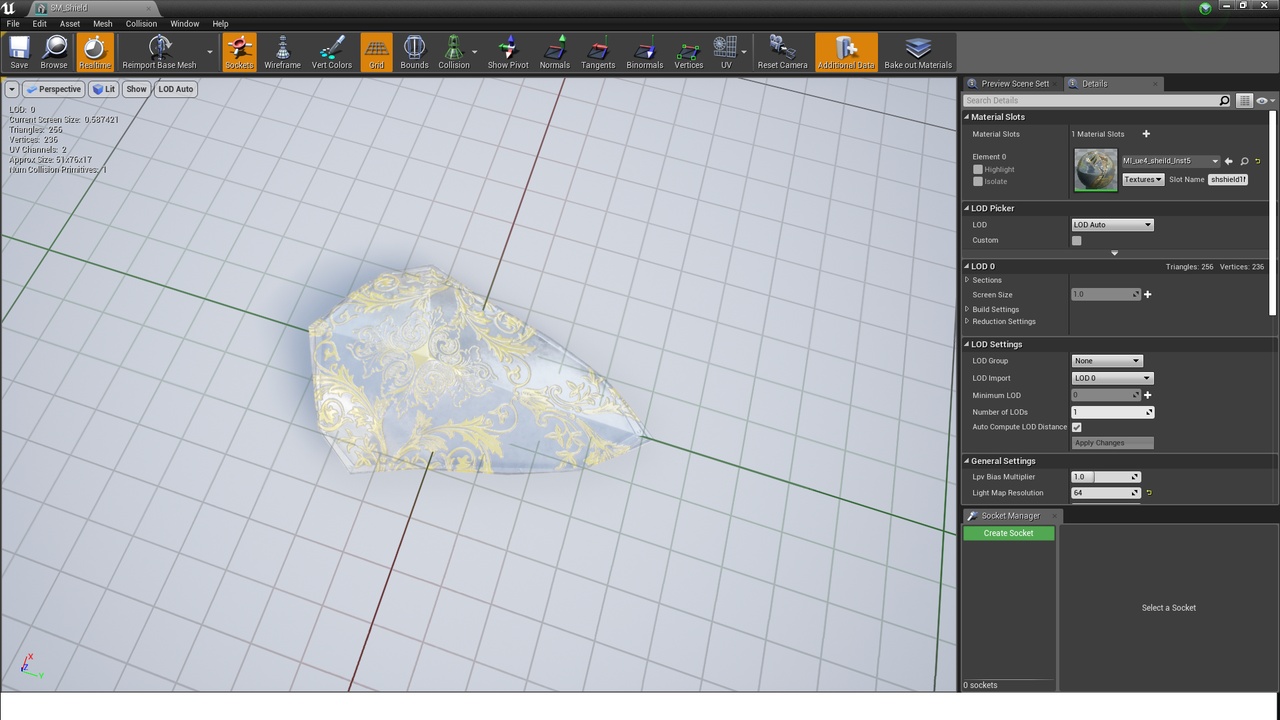This screenshot has width=1280, height=720.
Task: Show Normals on the mesh
Action: (554, 52)
